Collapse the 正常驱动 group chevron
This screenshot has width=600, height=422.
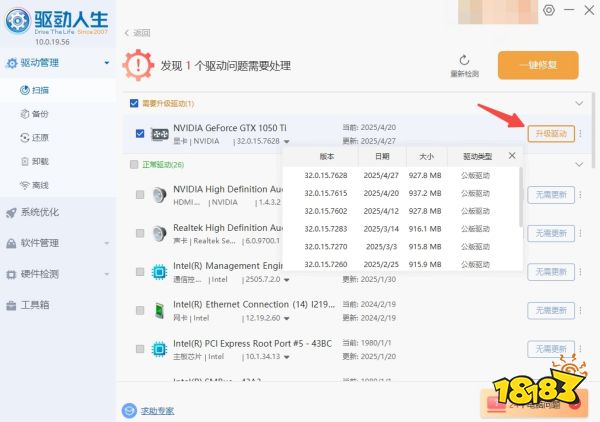[579, 165]
